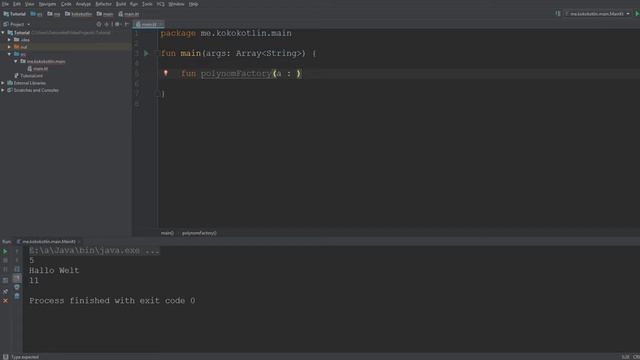The width and height of the screenshot is (640, 360).
Task: Select the main.kt editor tab
Action: tap(149, 24)
